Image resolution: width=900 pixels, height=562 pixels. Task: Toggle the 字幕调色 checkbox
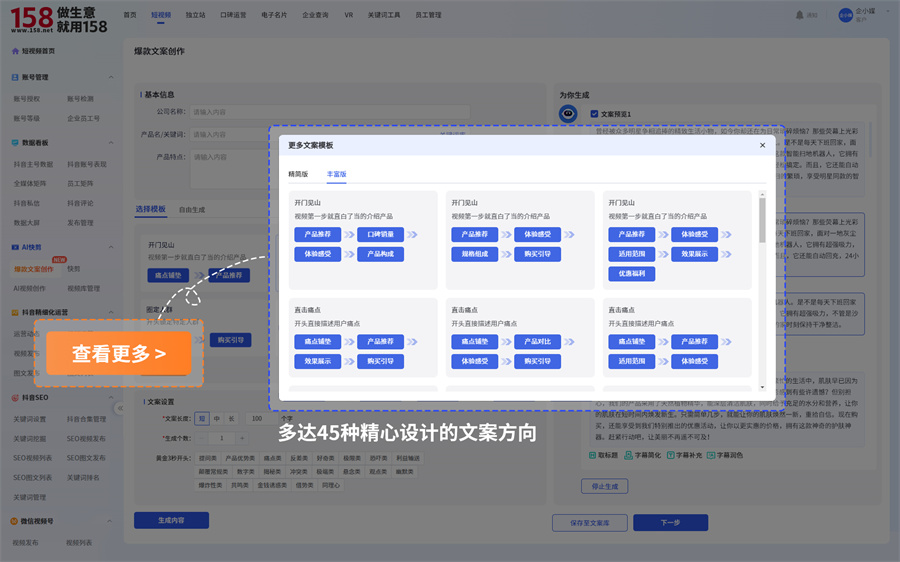[709, 455]
